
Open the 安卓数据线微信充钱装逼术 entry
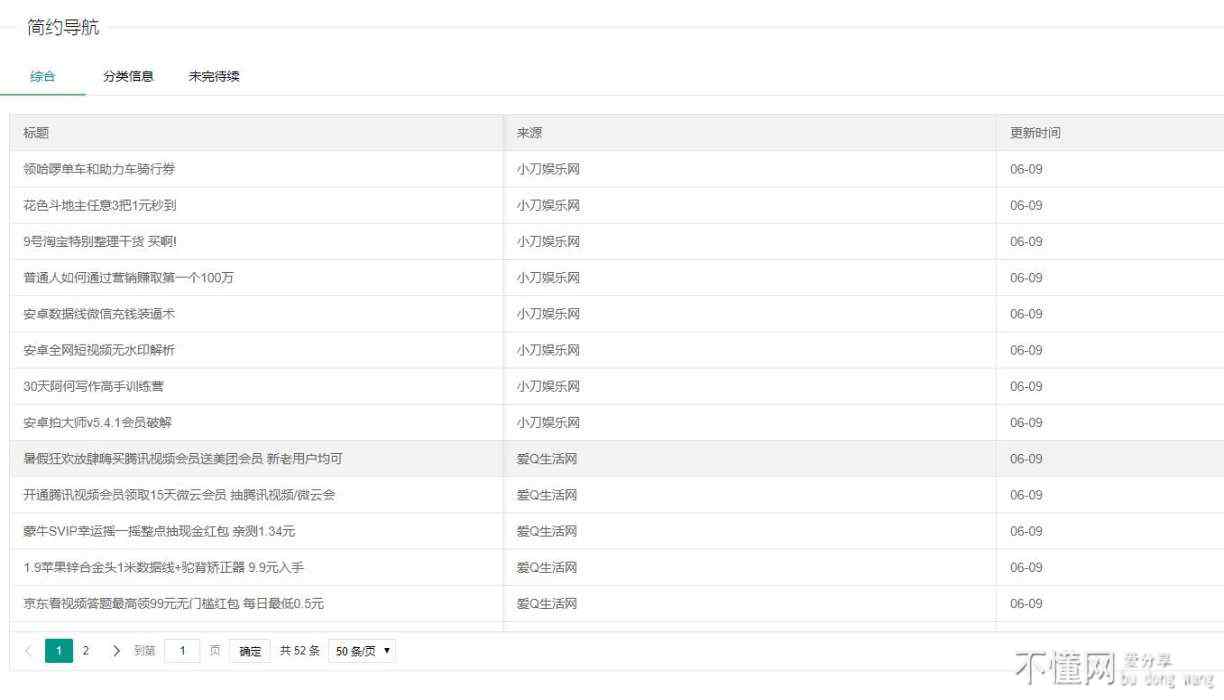[100, 314]
